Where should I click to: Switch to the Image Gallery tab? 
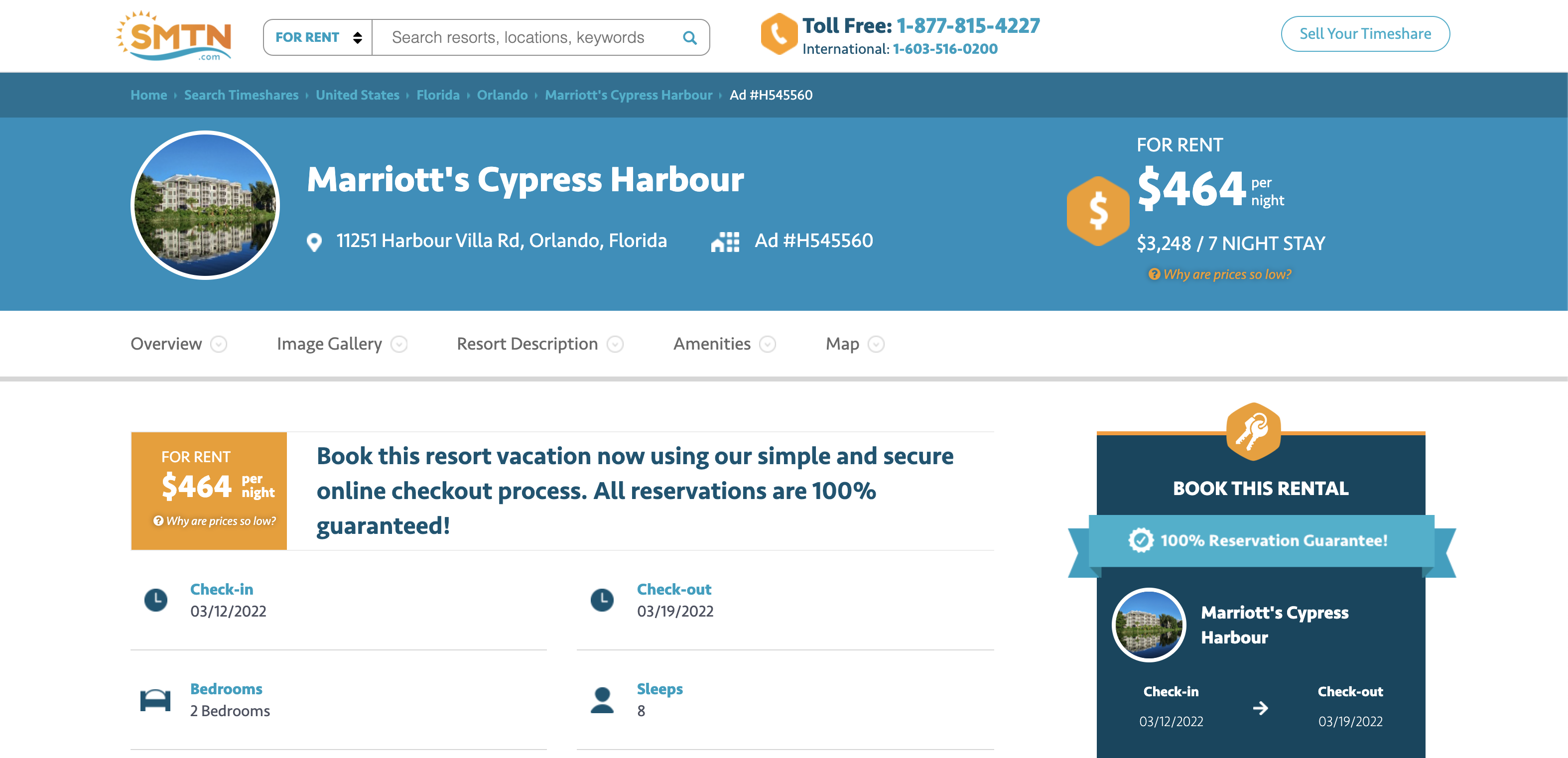click(329, 344)
